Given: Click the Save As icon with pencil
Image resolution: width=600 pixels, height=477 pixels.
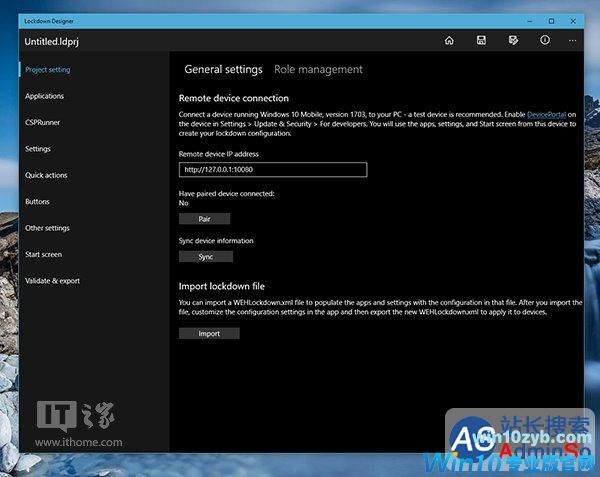Looking at the screenshot, I should 513,41.
